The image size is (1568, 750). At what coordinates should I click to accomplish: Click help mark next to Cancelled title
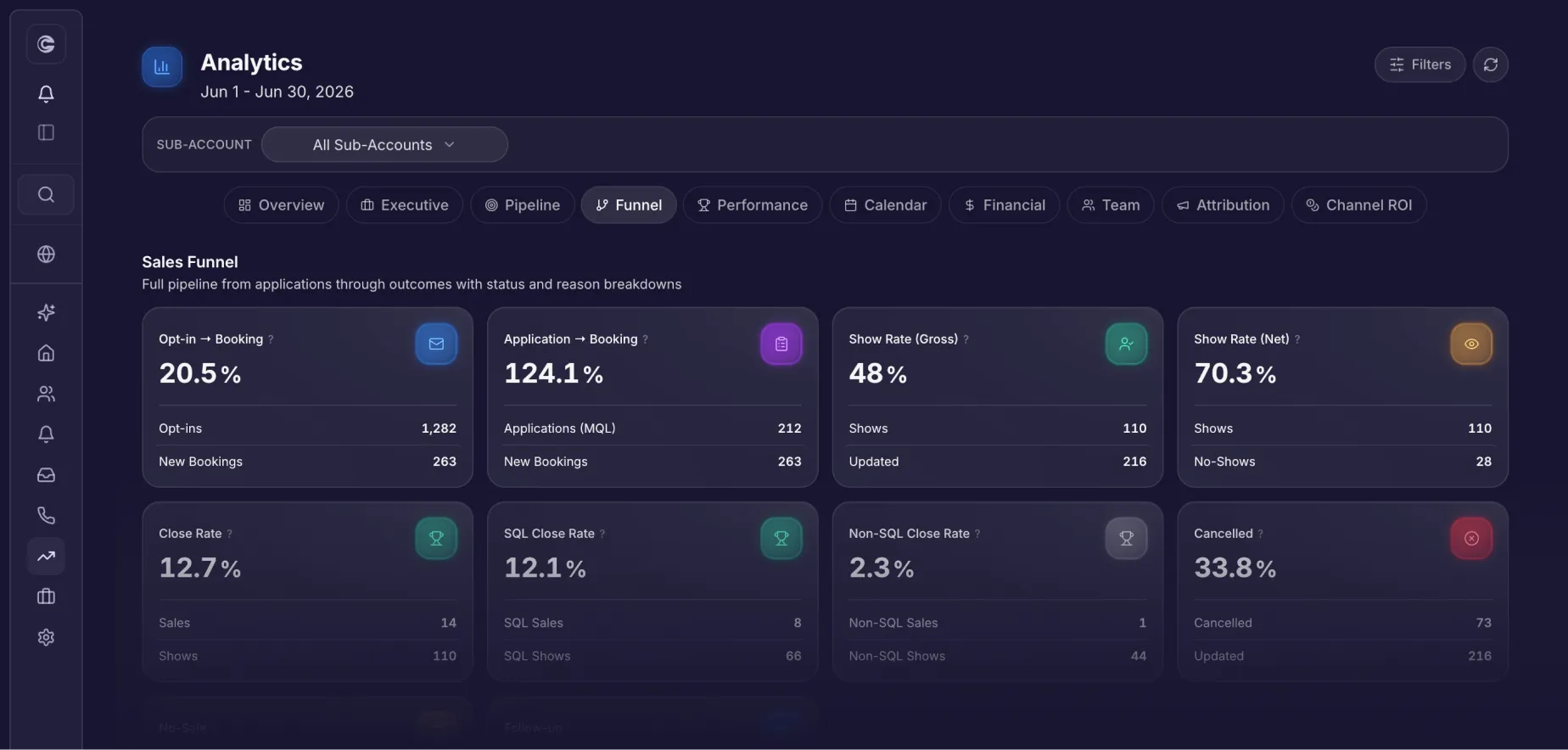(x=1260, y=534)
